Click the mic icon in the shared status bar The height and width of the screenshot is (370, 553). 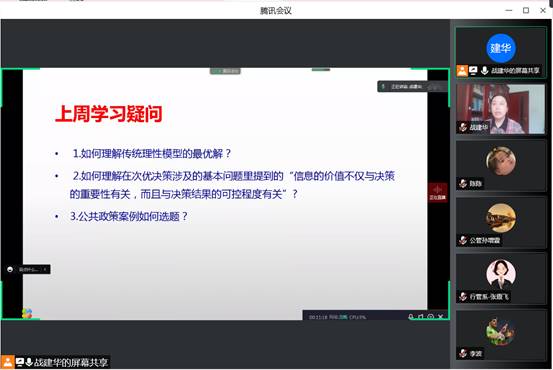(411, 317)
